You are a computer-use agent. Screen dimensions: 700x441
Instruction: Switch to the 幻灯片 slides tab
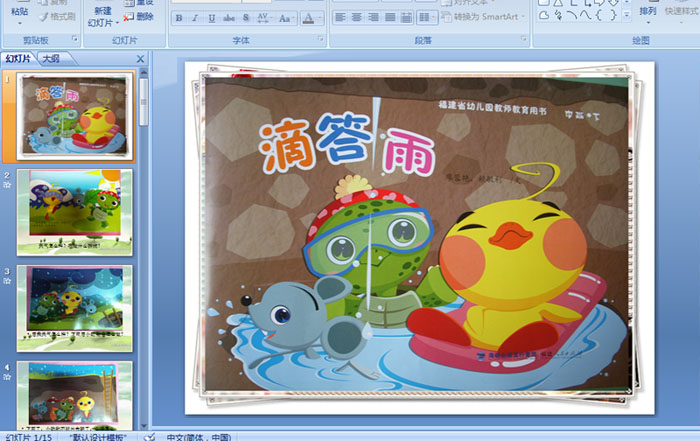coord(18,58)
